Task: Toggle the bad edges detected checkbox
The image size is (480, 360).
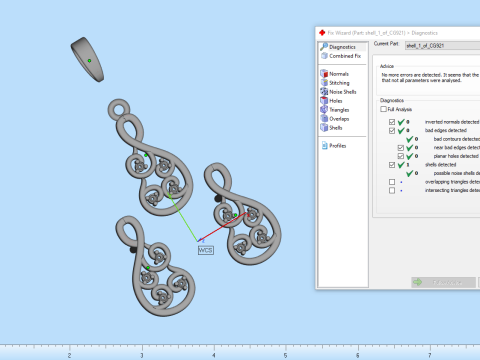Action: tap(392, 131)
